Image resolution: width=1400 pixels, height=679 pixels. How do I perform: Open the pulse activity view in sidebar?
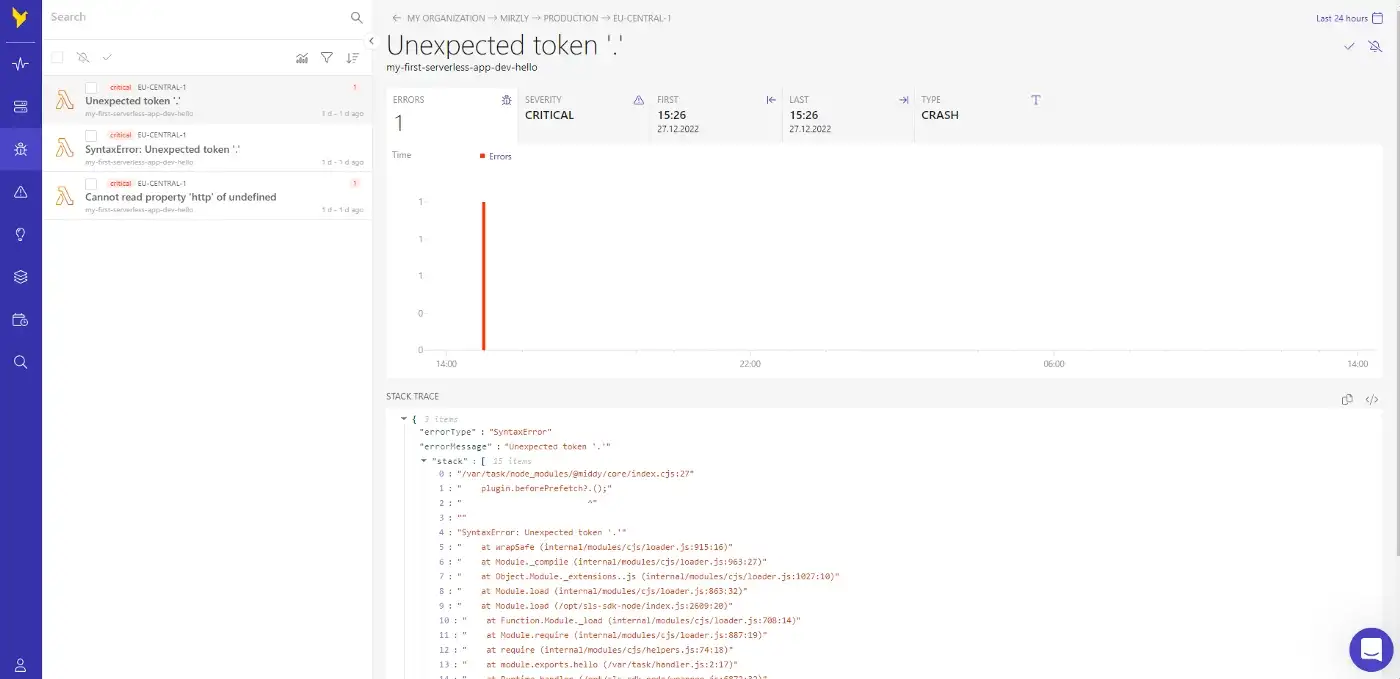click(x=20, y=64)
